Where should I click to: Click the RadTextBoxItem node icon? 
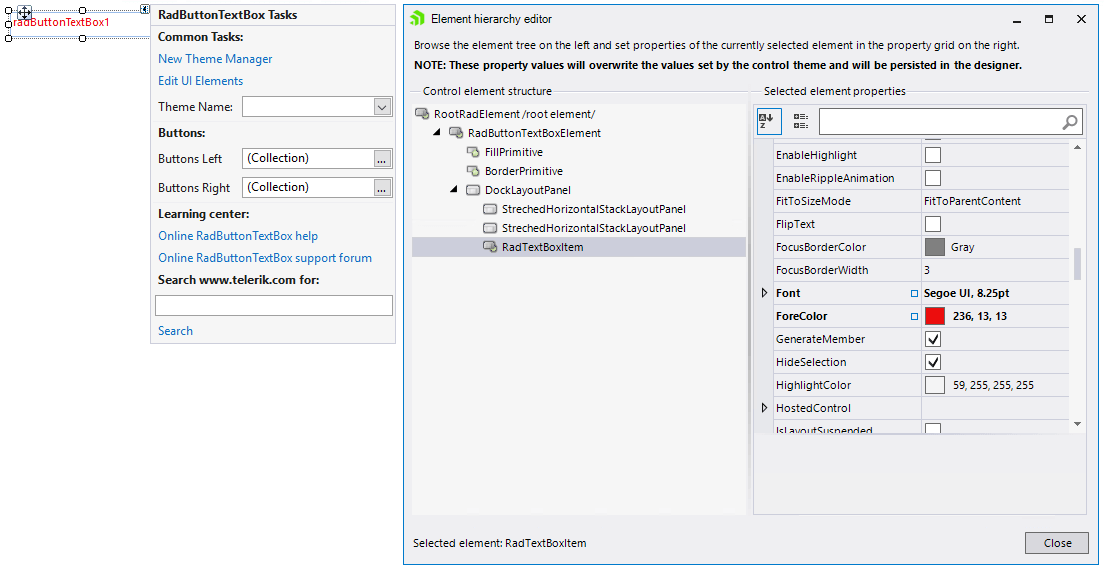click(490, 247)
